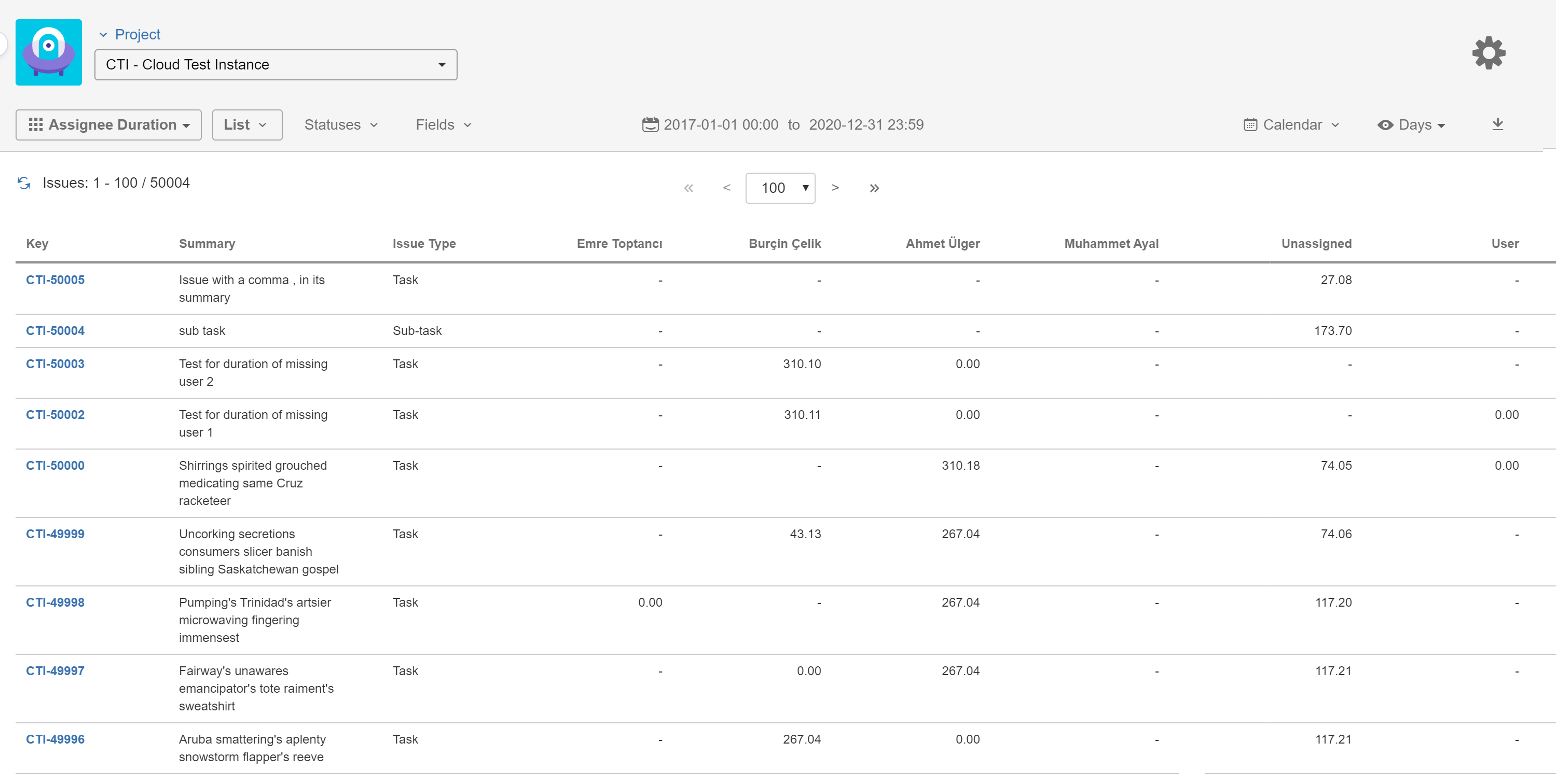This screenshot has height=784, width=1556.
Task: Open the Calendar options menu
Action: pos(1292,125)
